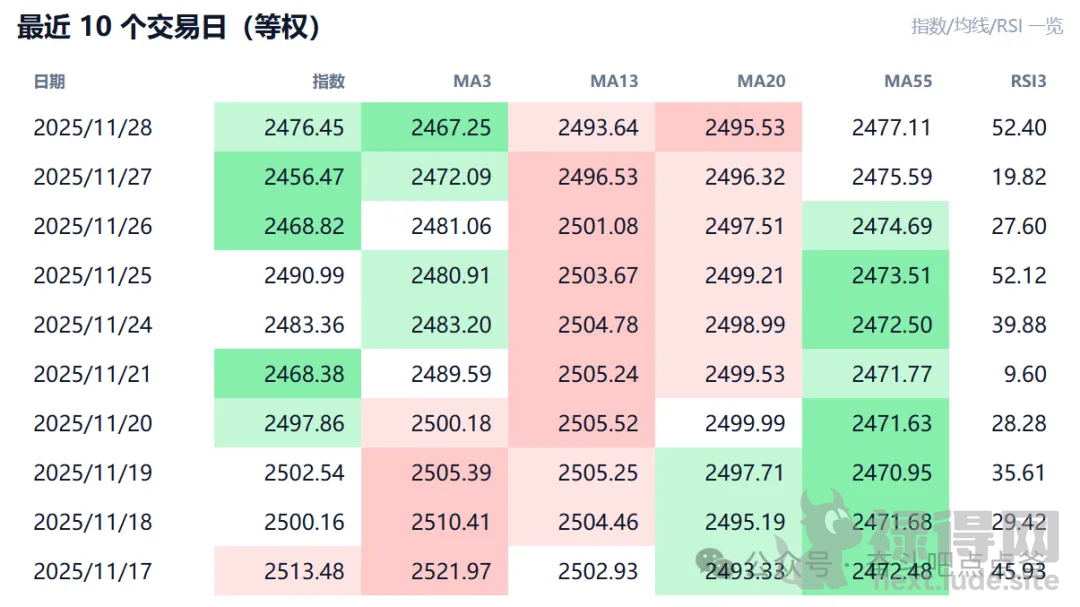The width and height of the screenshot is (1080, 607).
Task: Select the 2025/11/21 date cell
Action: 92,374
